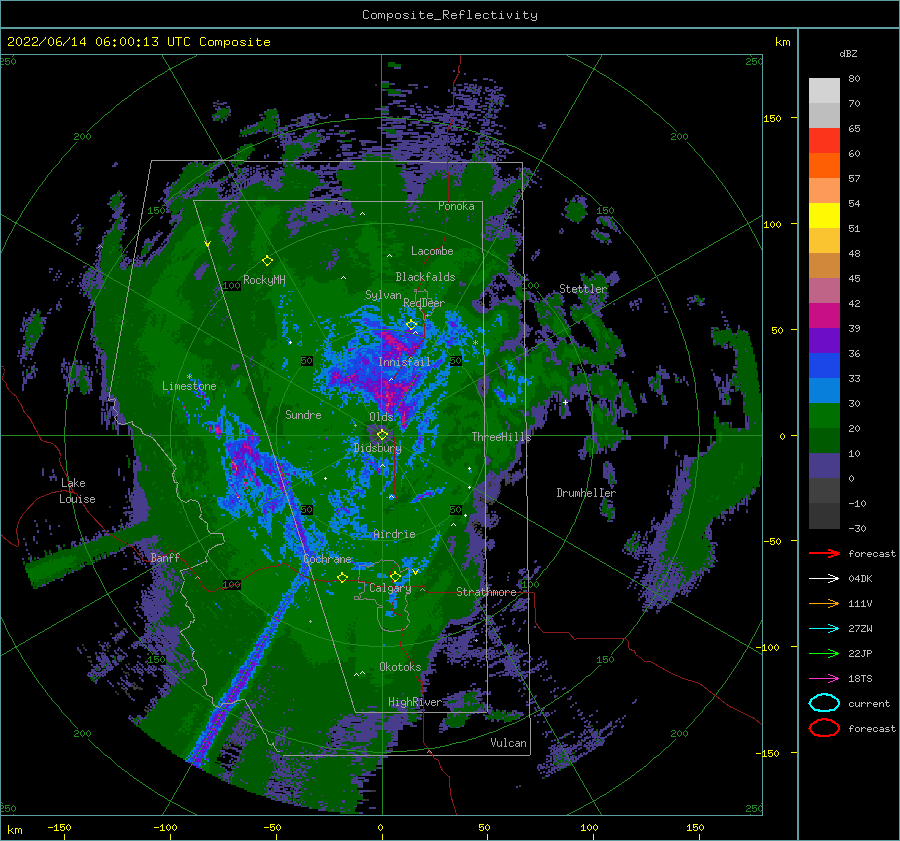Image resolution: width=900 pixels, height=841 pixels.
Task: Click the Sundre map label
Action: (x=303, y=414)
